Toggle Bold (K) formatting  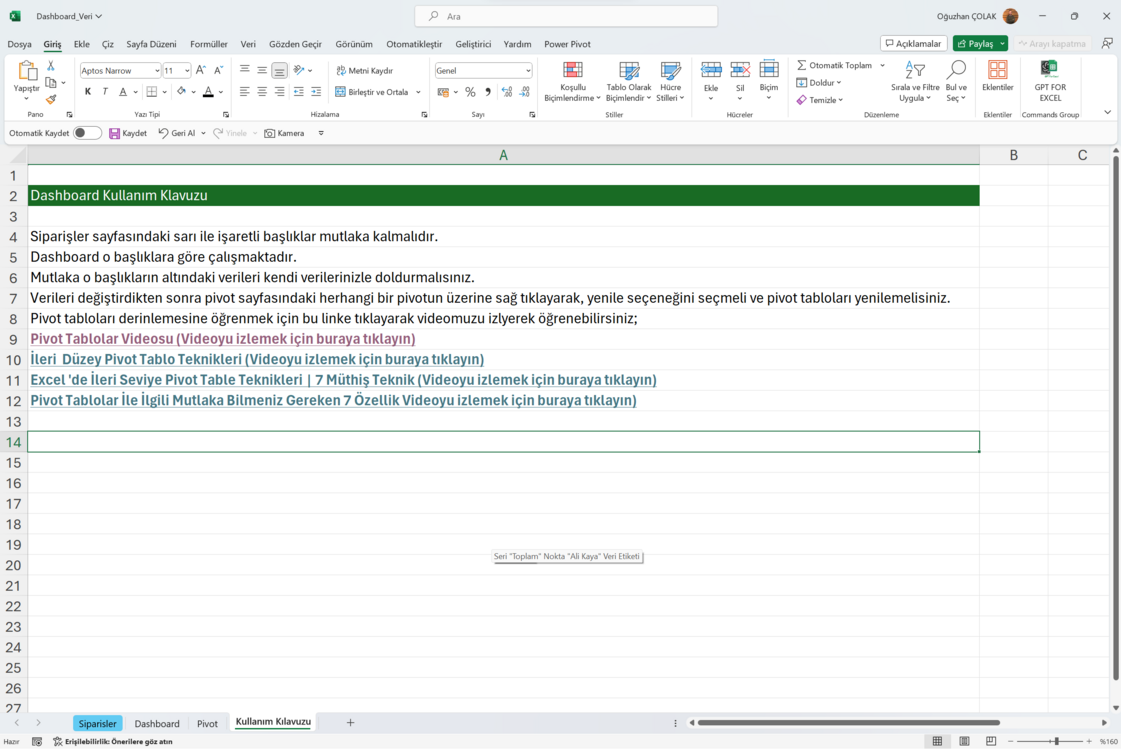pyautogui.click(x=88, y=91)
